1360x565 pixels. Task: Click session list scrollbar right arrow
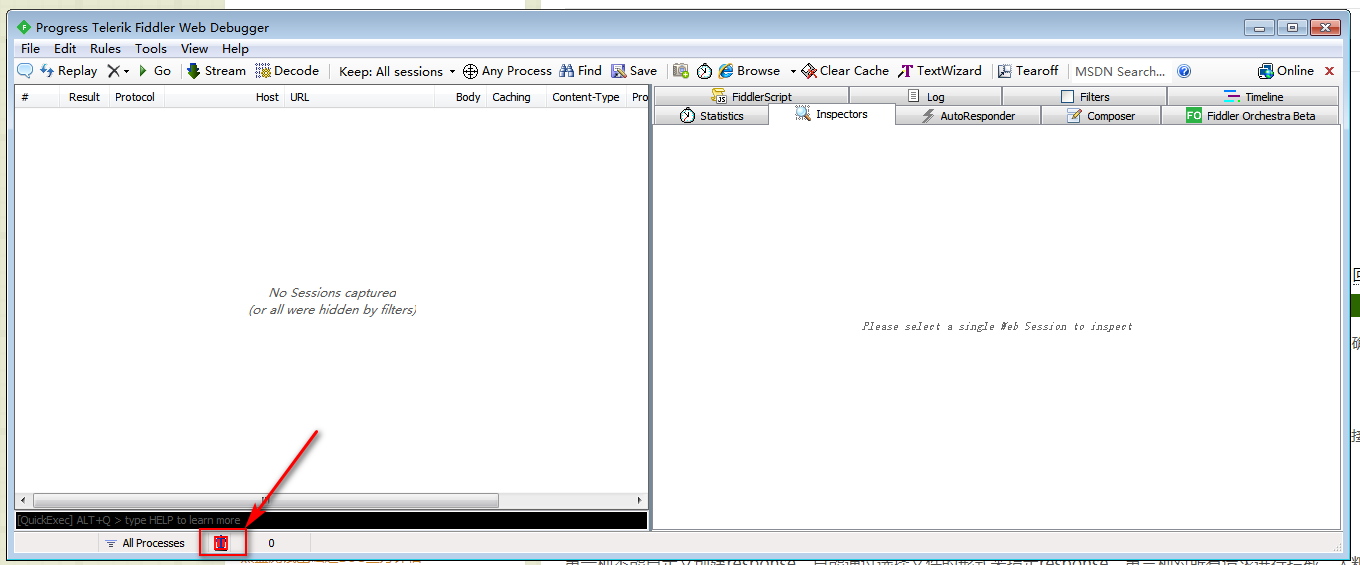[640, 500]
